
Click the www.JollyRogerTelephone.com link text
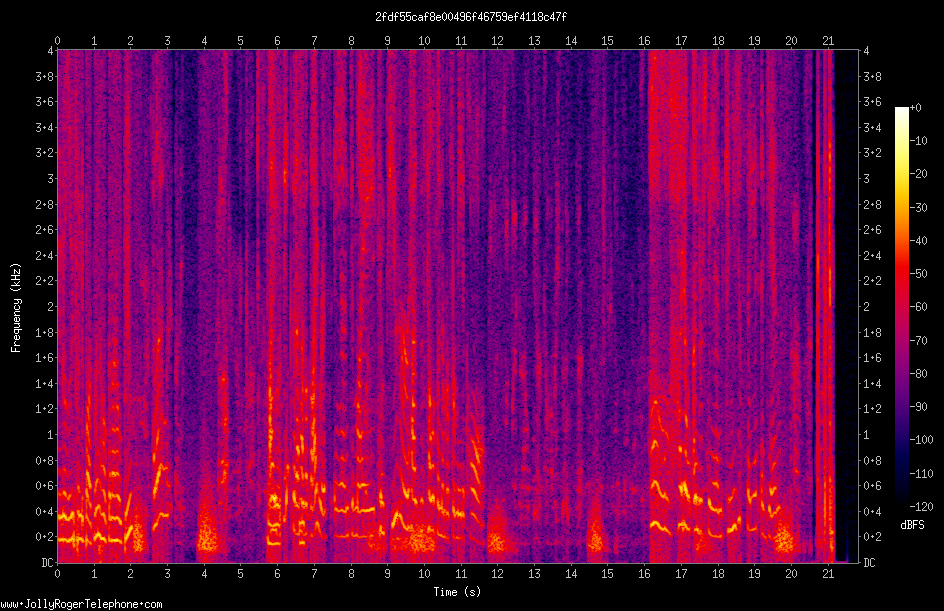pos(81,604)
